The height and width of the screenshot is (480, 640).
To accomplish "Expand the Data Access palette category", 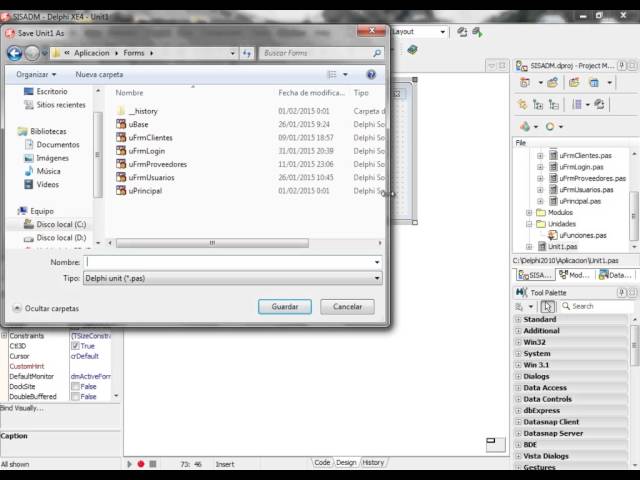I will (518, 388).
